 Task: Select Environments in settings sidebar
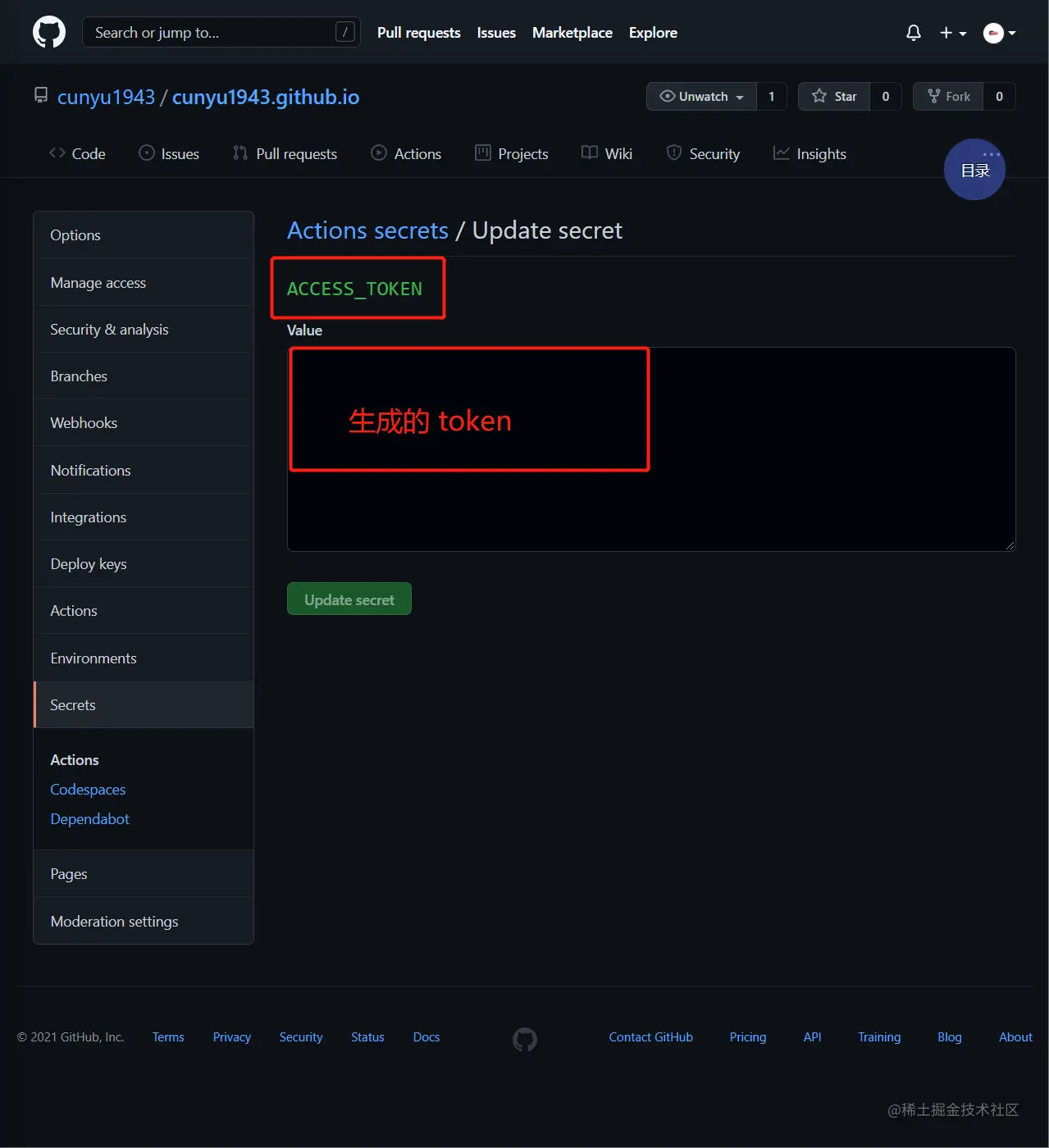pos(144,658)
